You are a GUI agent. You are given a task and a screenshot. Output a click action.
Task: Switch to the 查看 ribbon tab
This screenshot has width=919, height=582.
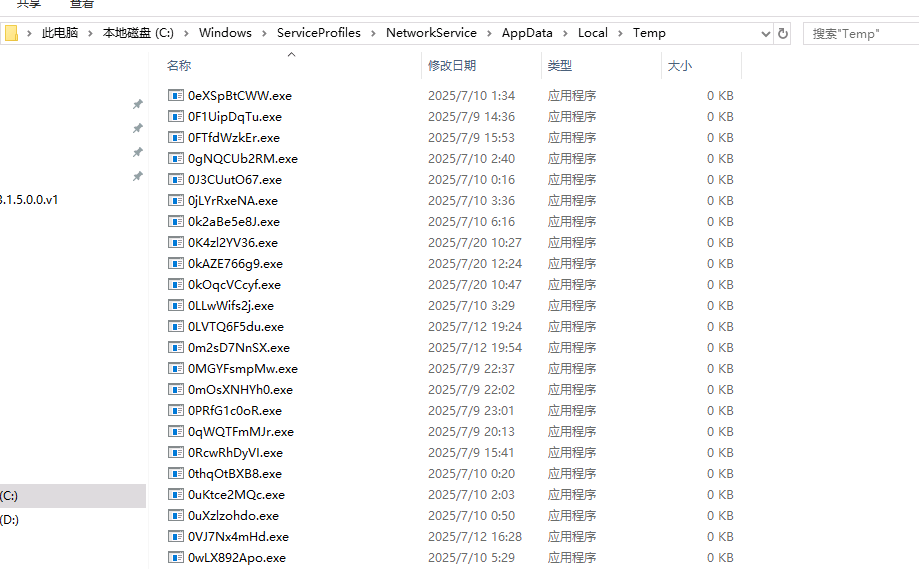point(82,4)
